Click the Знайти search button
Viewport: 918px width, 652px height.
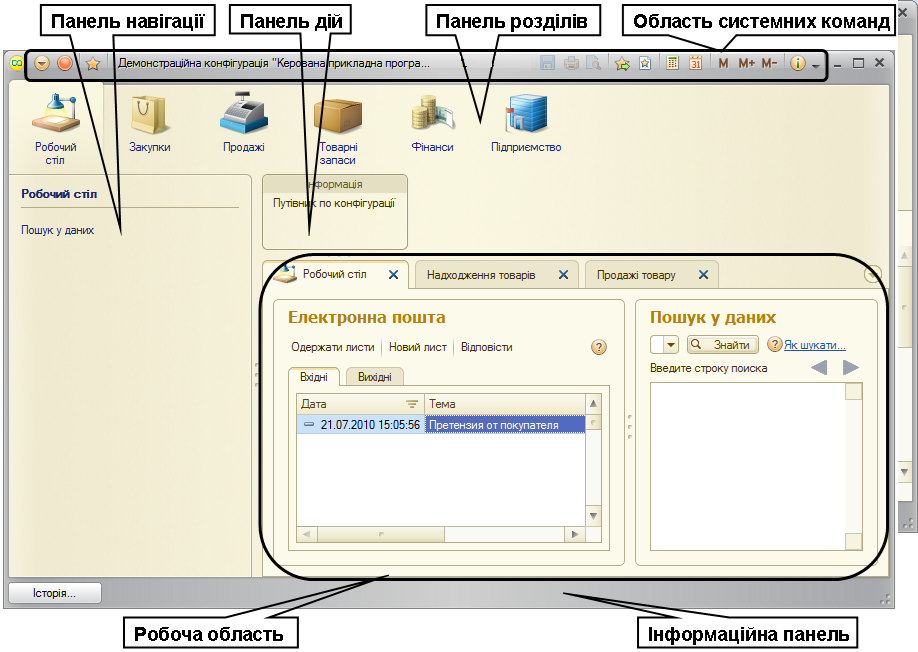(x=722, y=345)
